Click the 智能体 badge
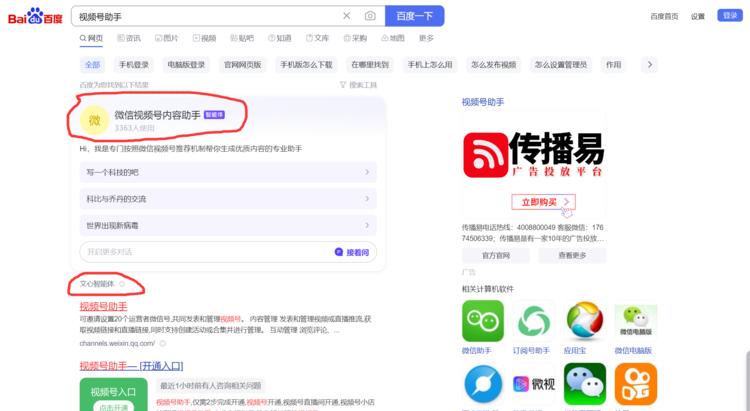 pyautogui.click(x=214, y=115)
